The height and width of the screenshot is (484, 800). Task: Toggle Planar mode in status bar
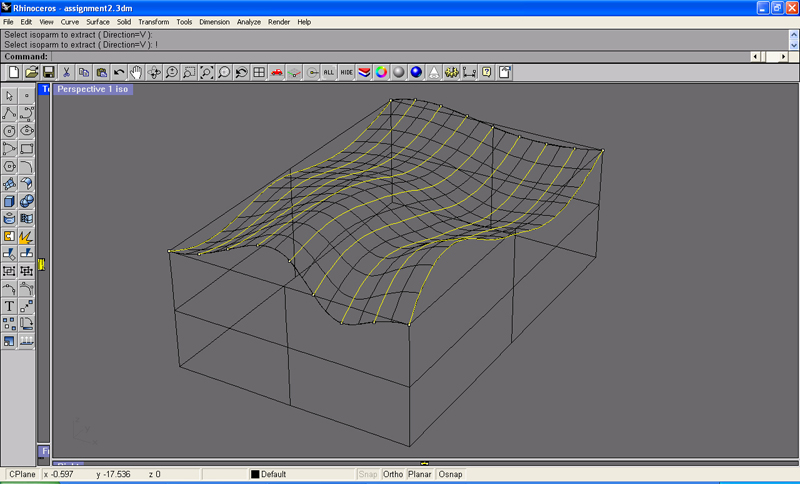tap(419, 474)
